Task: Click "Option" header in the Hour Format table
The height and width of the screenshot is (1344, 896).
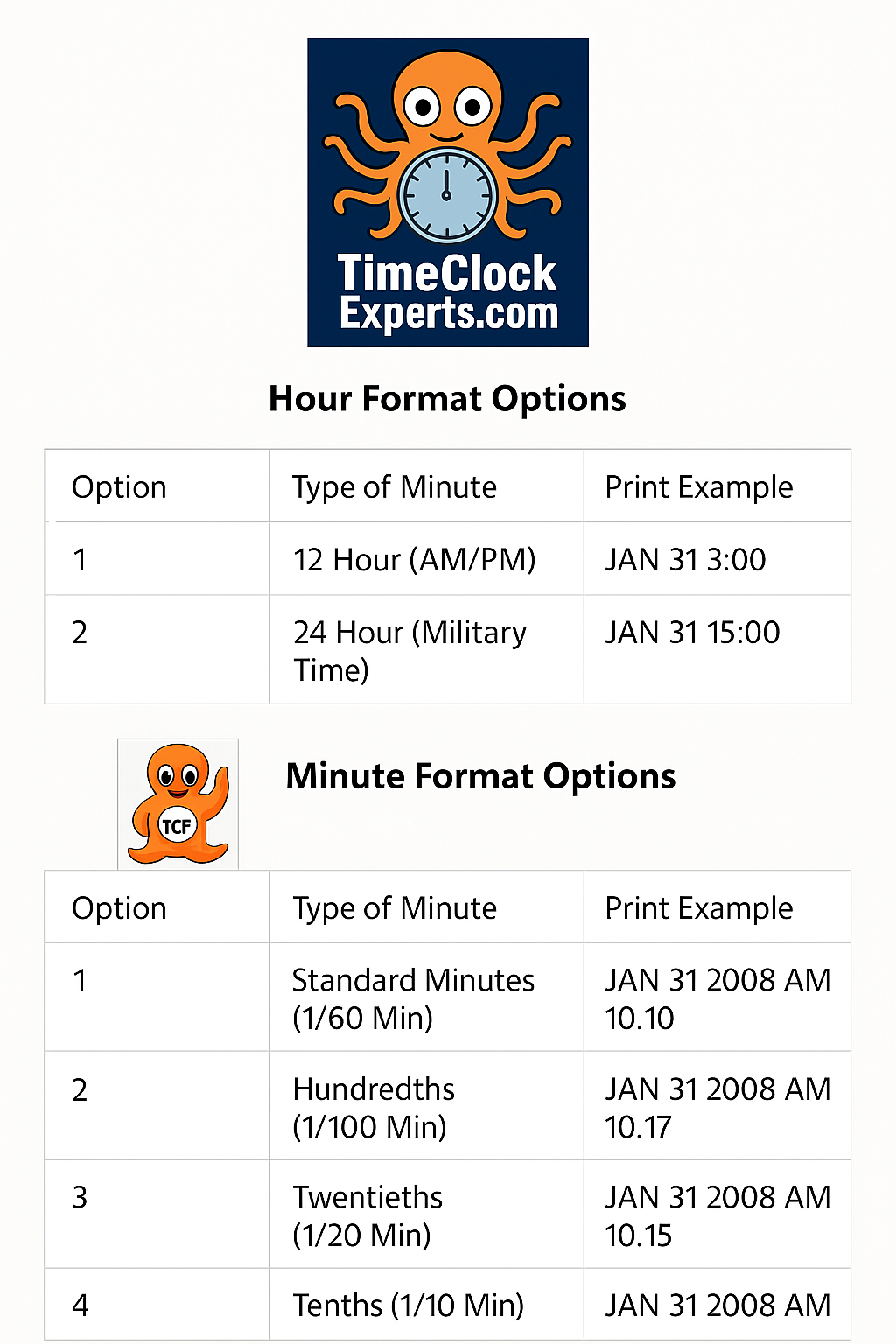Action: click(x=119, y=487)
